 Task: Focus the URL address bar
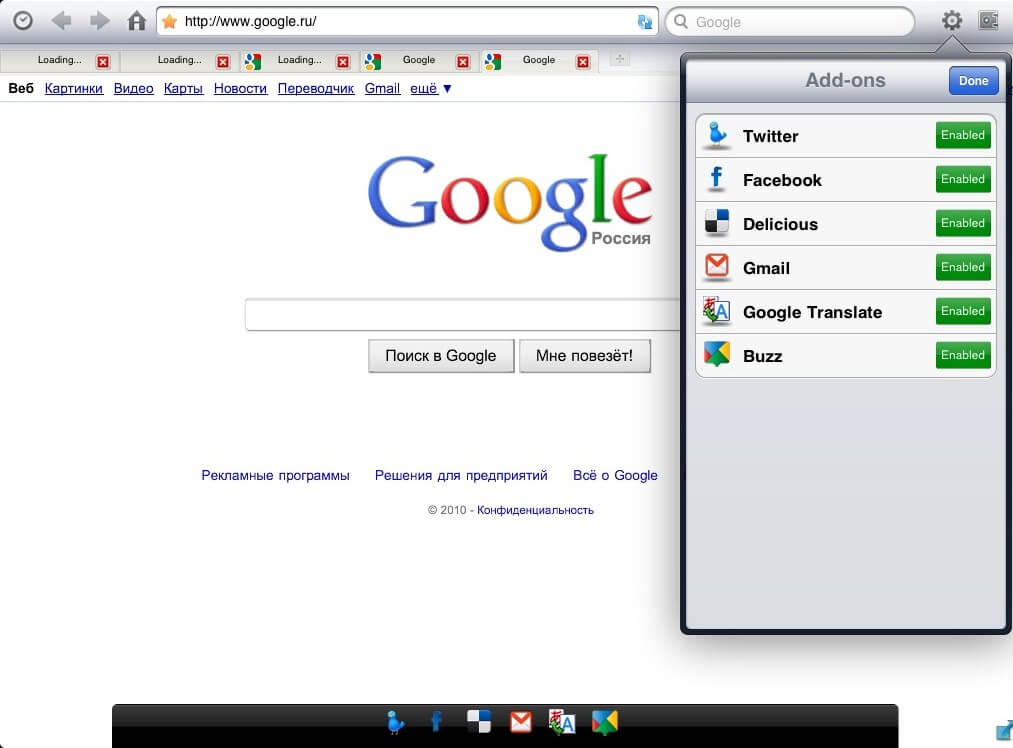pos(407,21)
